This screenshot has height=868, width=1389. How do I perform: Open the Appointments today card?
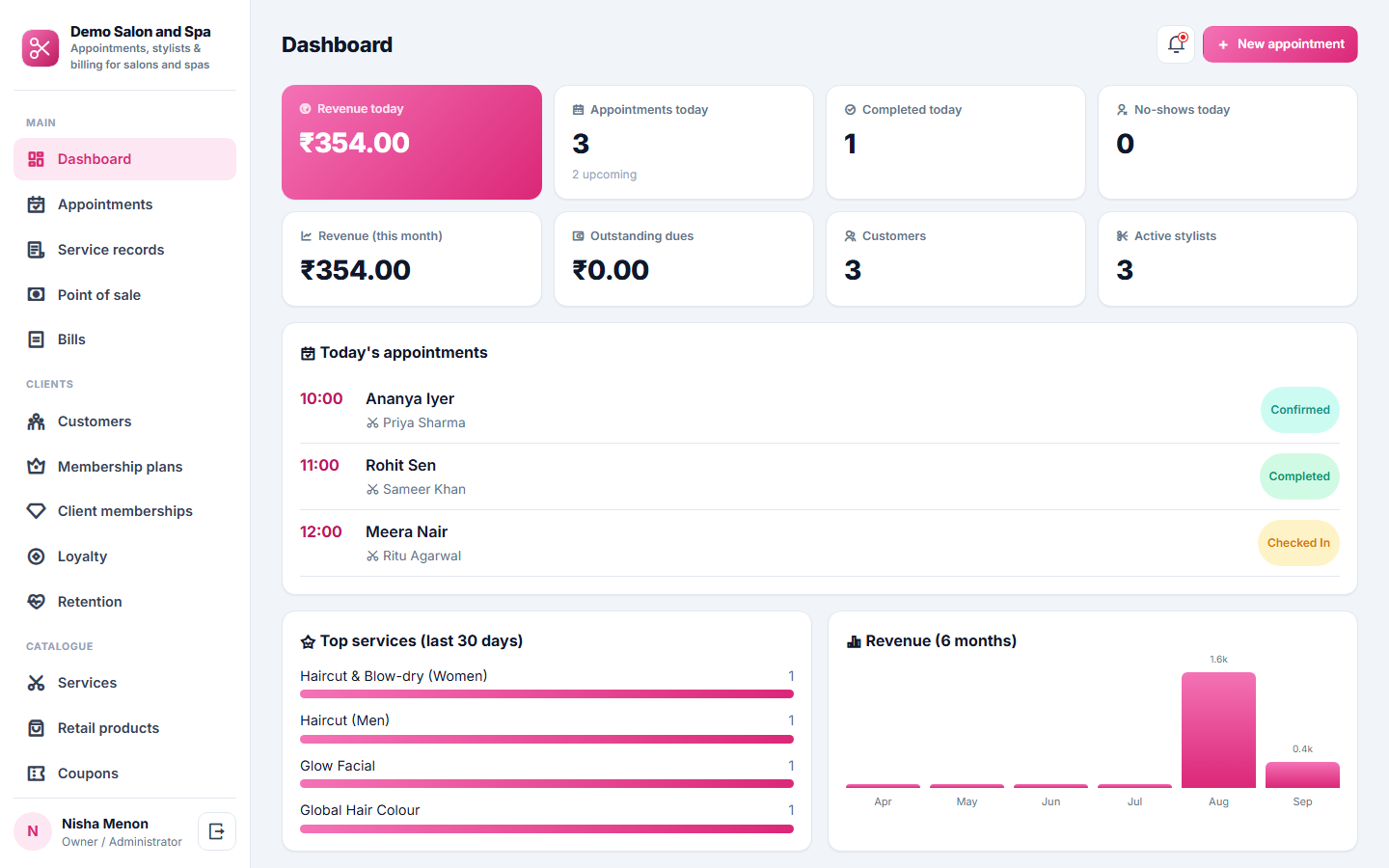tap(684, 142)
